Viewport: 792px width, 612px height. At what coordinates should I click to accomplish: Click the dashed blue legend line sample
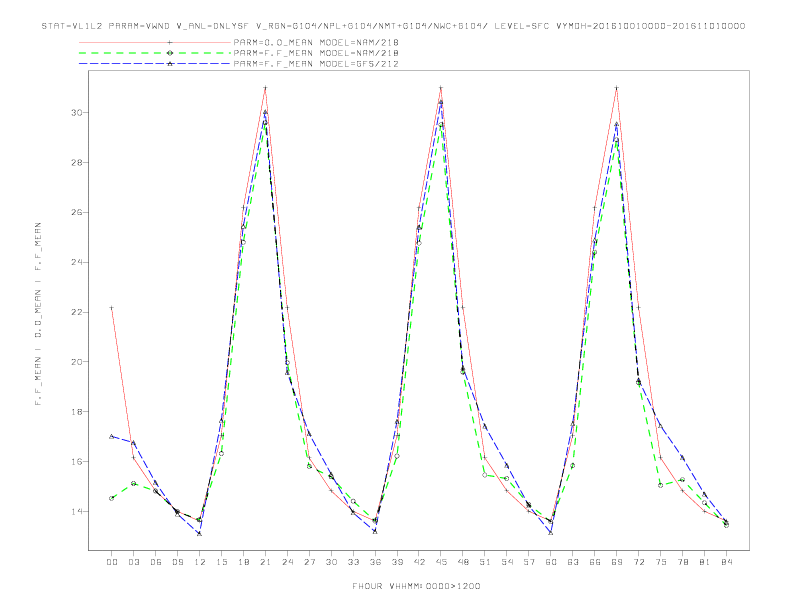click(155, 64)
